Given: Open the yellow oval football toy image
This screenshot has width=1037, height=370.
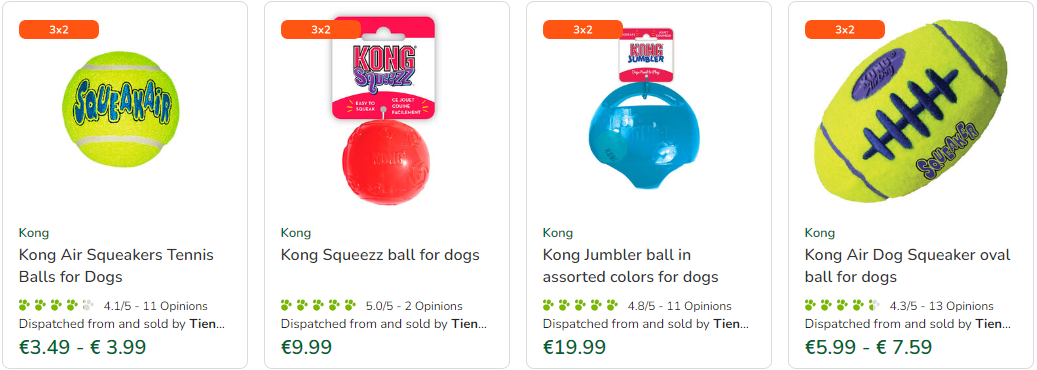Looking at the screenshot, I should tap(913, 111).
